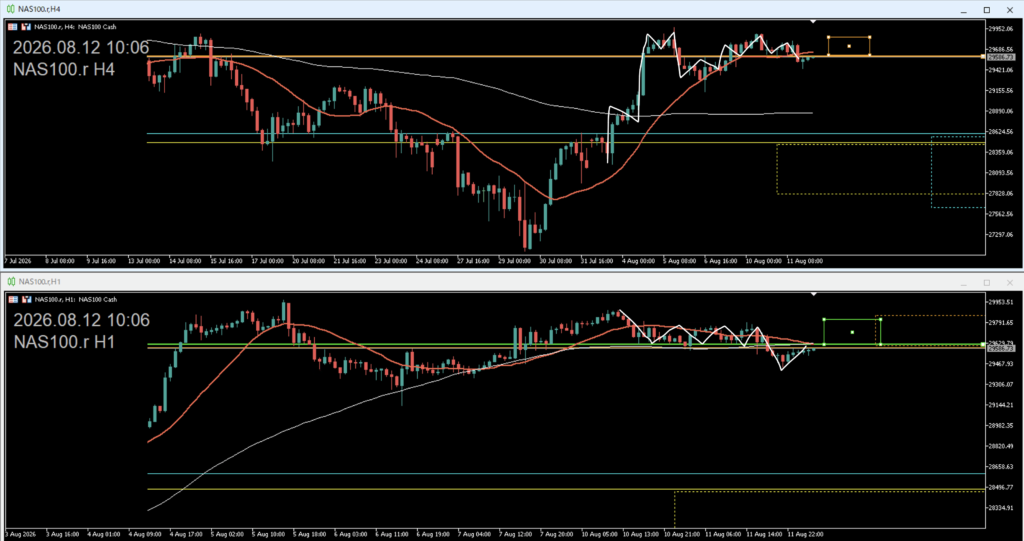Click the '4 Aug 00:00' label on H4 time axis
Viewport: 1024px width, 541px height.
click(638, 261)
